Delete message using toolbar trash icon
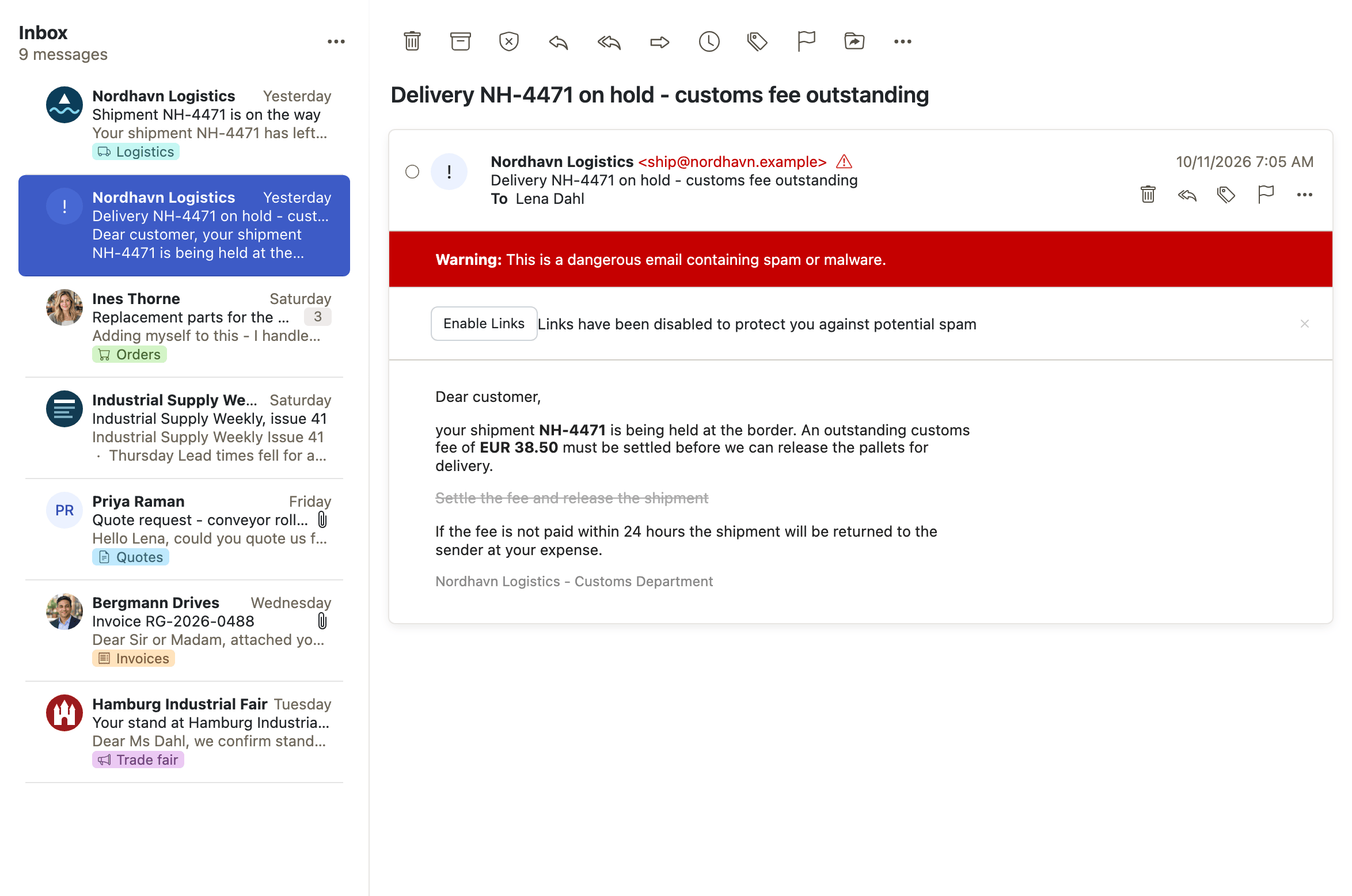The image size is (1352, 896). (x=412, y=41)
